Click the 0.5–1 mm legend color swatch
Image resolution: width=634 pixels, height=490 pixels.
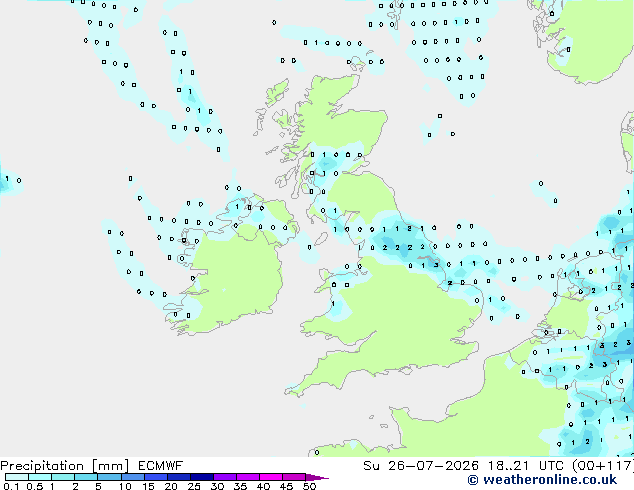(40, 477)
